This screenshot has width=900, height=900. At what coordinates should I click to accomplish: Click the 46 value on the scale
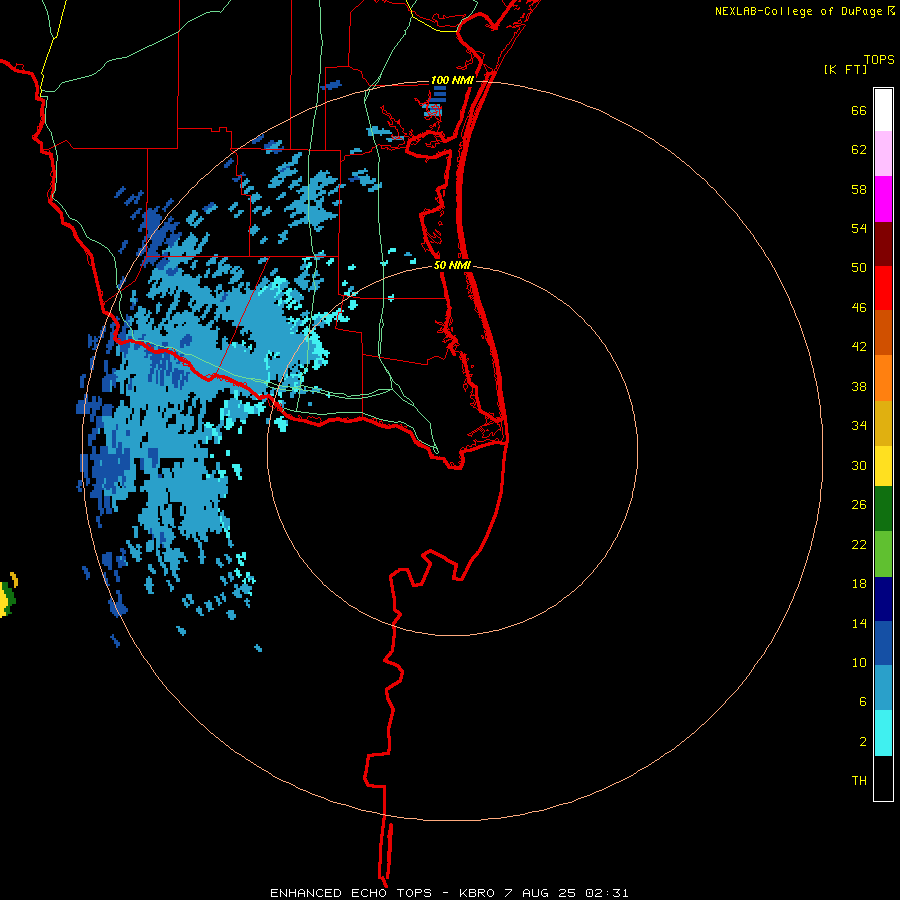pyautogui.click(x=859, y=308)
